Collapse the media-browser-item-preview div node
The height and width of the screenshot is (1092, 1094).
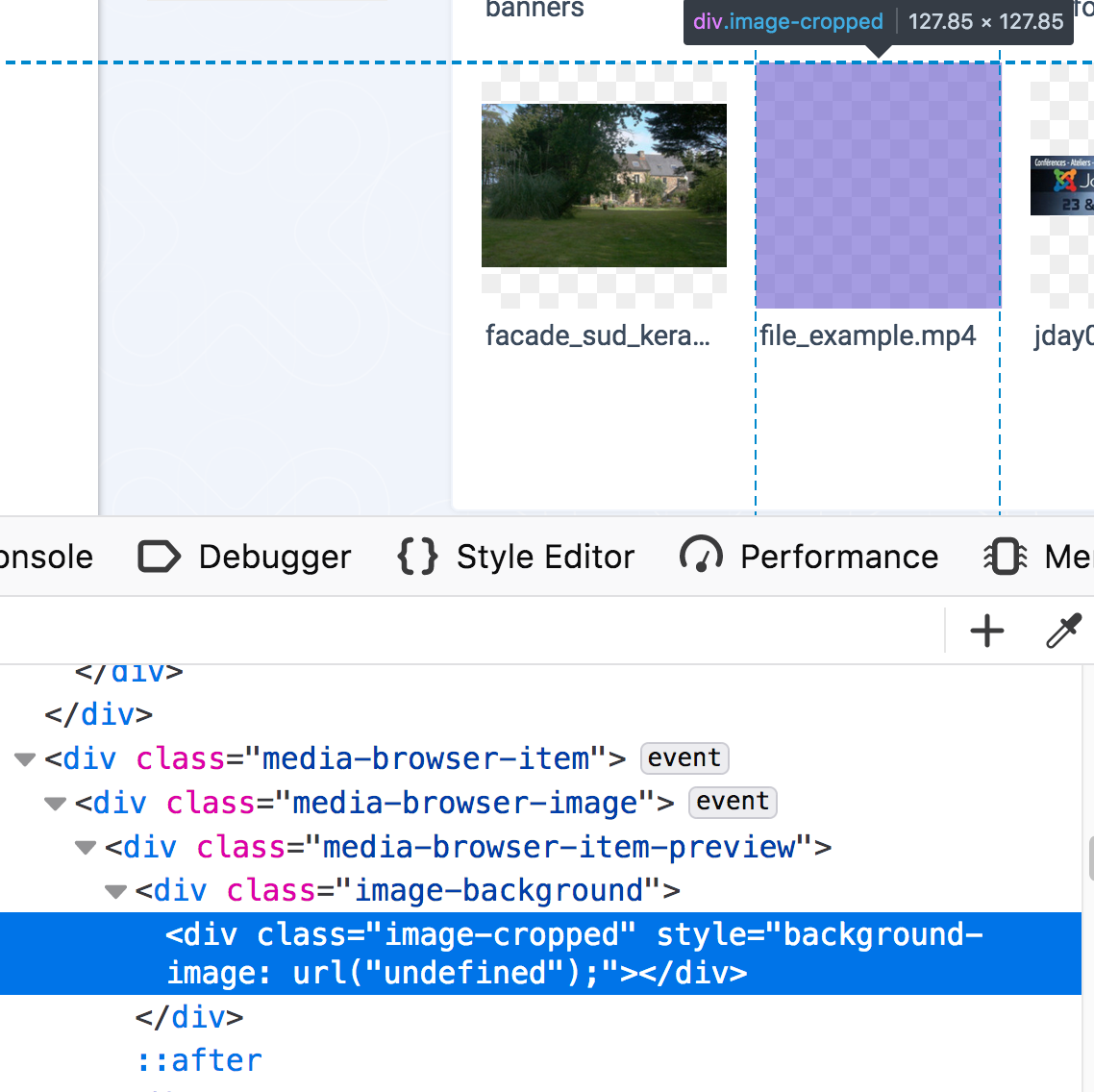point(86,848)
